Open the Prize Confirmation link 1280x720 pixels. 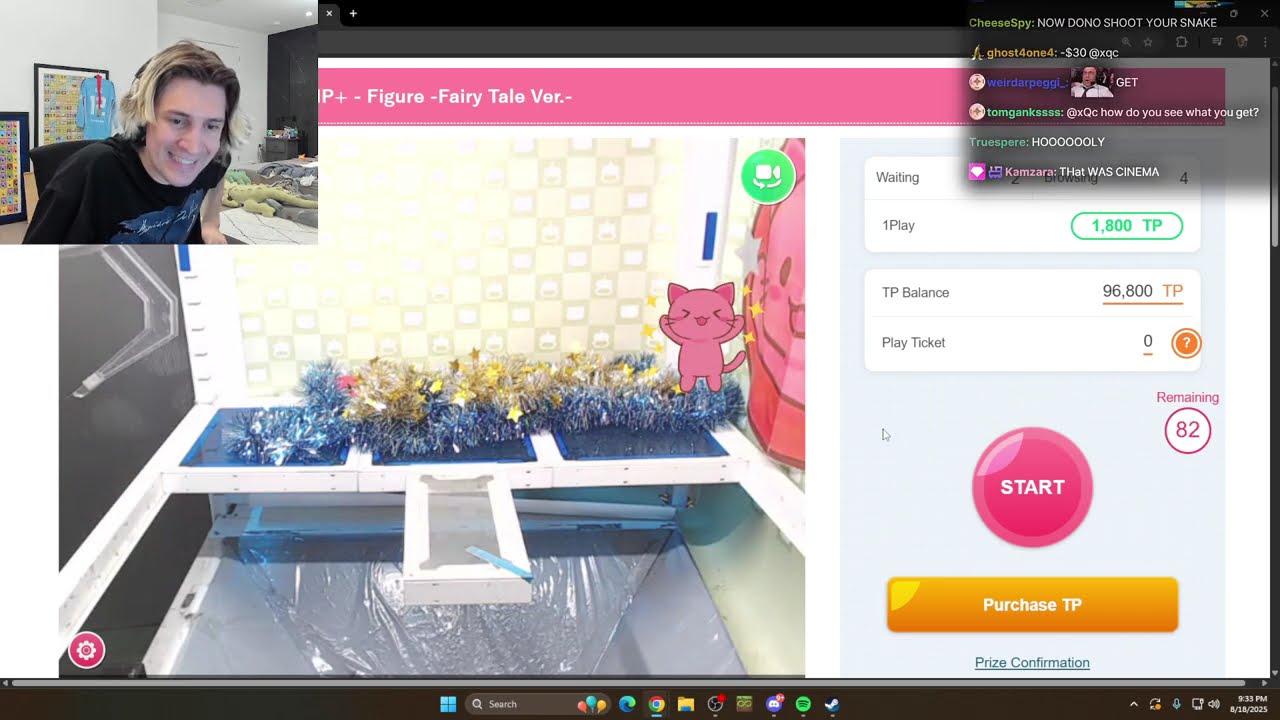click(x=1032, y=662)
